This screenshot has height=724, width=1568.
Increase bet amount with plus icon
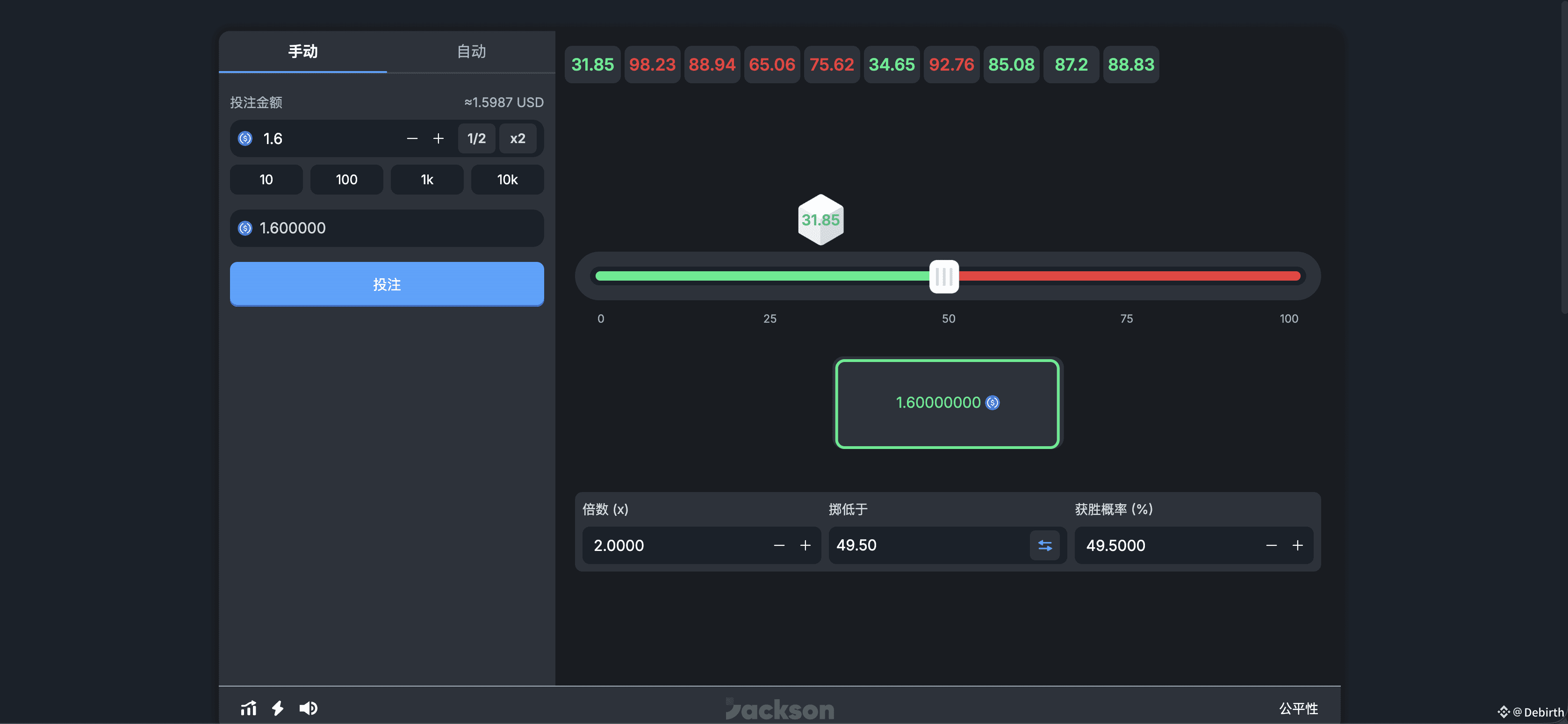(x=438, y=139)
